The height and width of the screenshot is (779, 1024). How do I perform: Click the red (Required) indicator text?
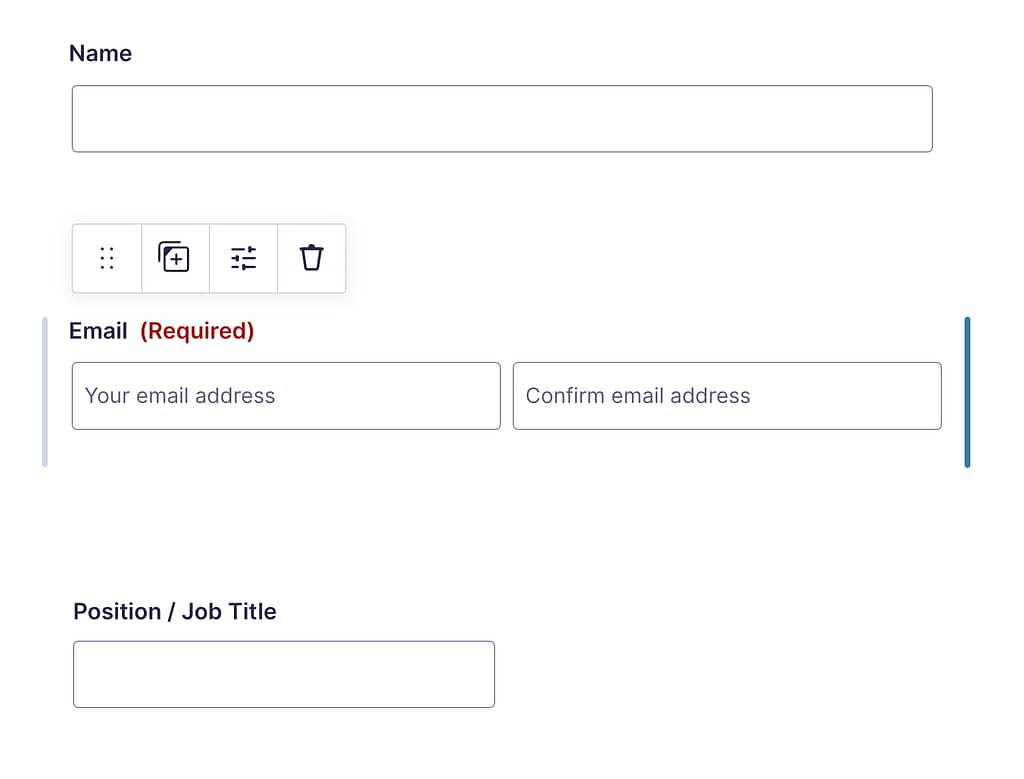(x=197, y=331)
